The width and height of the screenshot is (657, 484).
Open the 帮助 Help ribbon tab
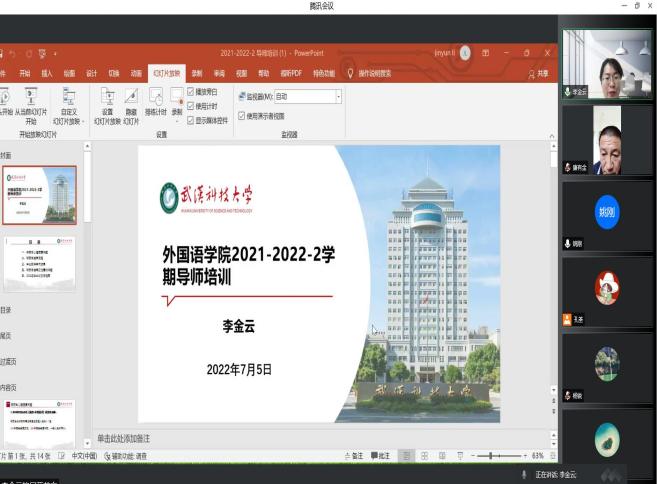tap(264, 73)
